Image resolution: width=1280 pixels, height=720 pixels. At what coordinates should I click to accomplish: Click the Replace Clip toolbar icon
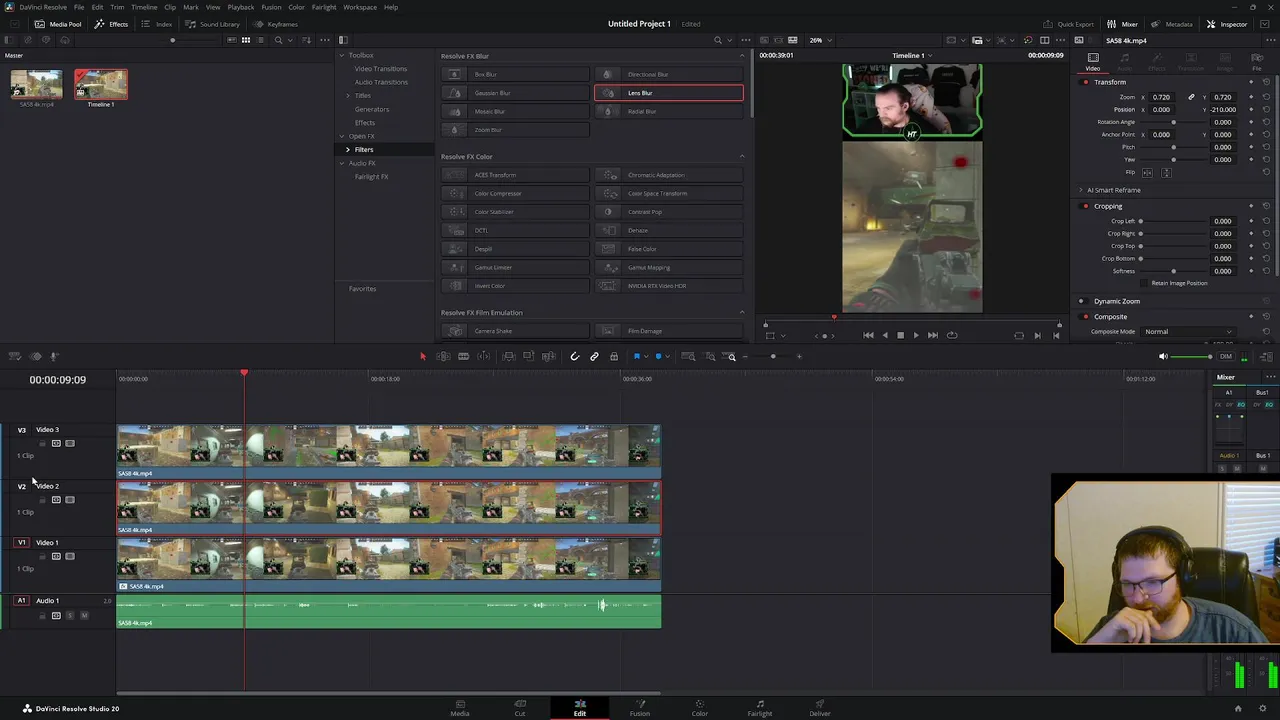[548, 356]
